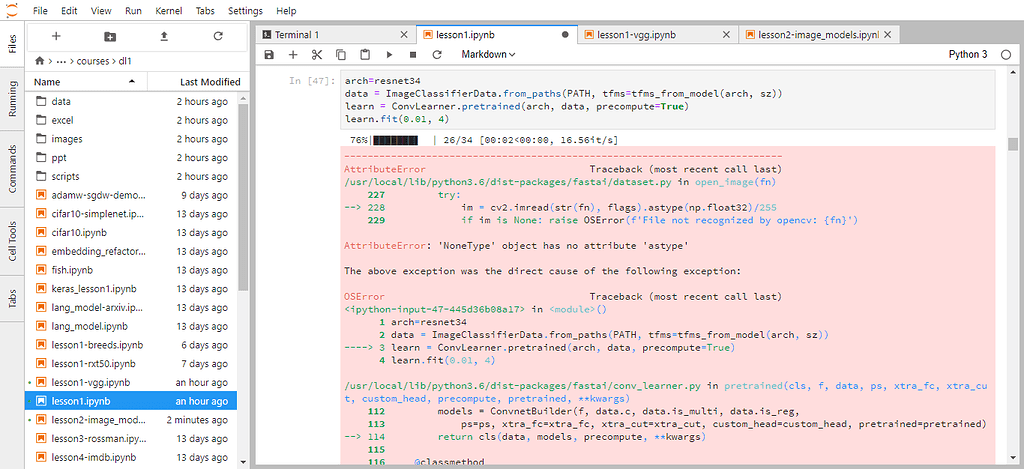1024x469 pixels.
Task: Open the Markdown cell type dropdown
Action: 488,54
